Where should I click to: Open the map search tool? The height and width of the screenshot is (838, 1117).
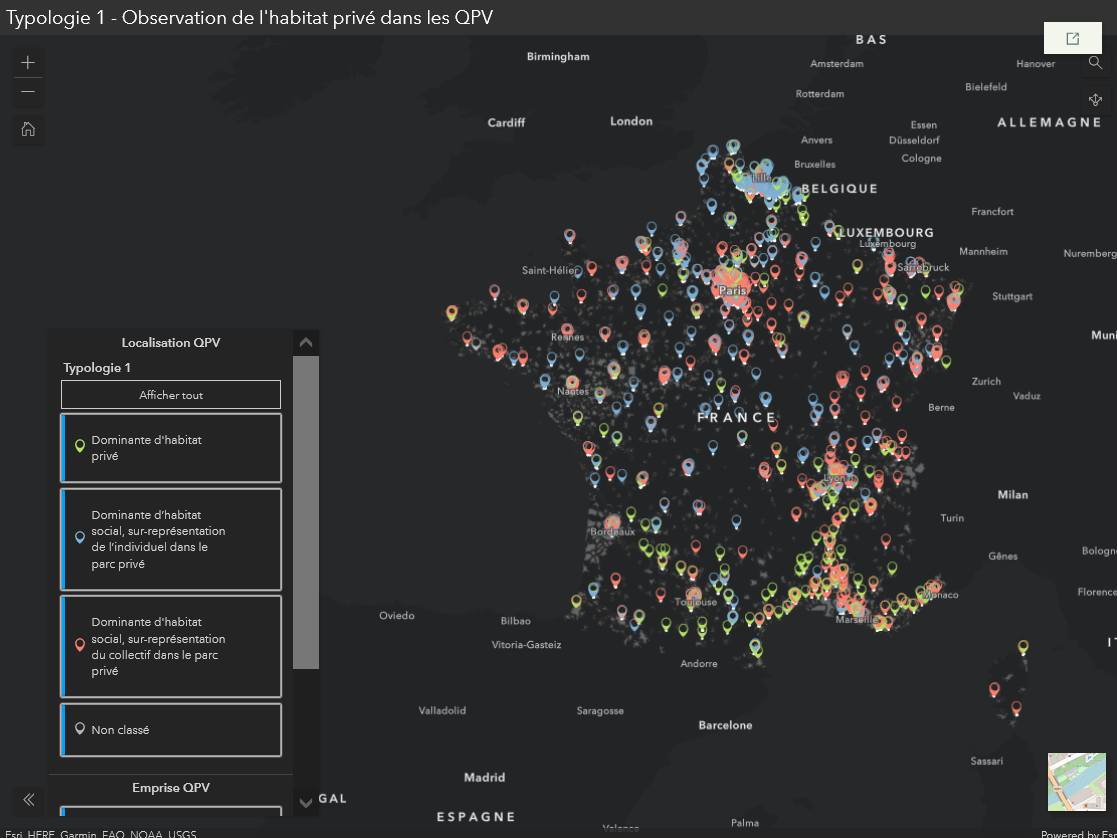click(1095, 63)
